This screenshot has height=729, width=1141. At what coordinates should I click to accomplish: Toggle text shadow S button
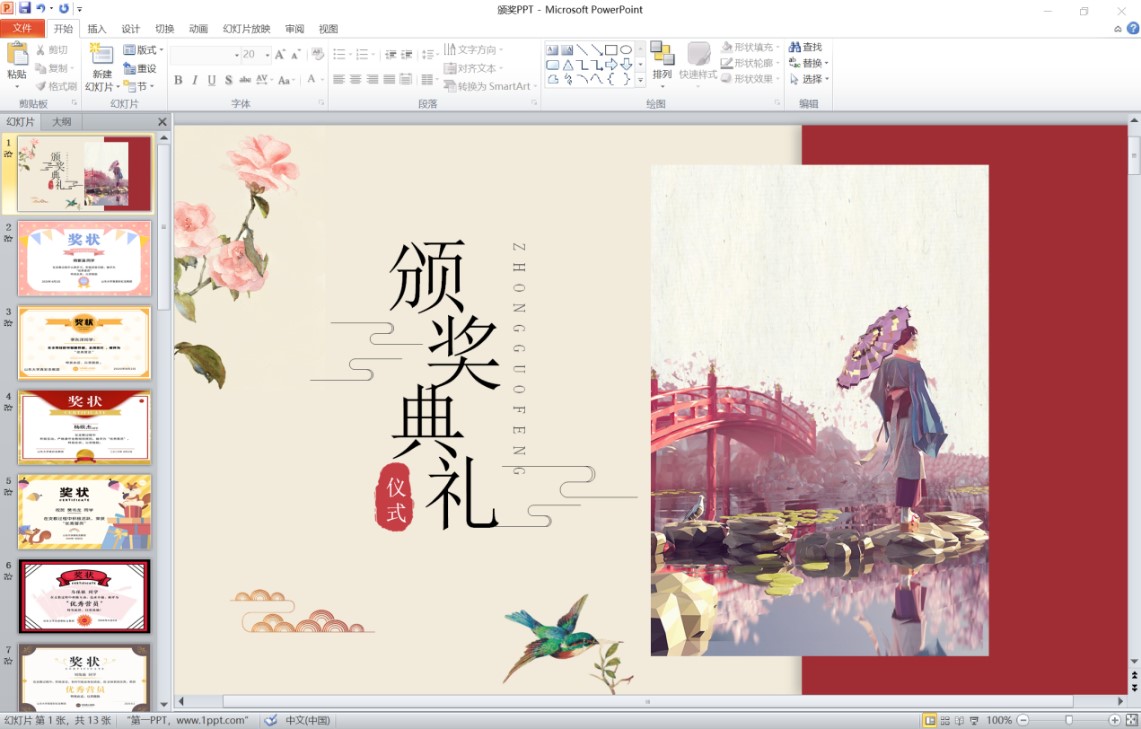tap(228, 80)
